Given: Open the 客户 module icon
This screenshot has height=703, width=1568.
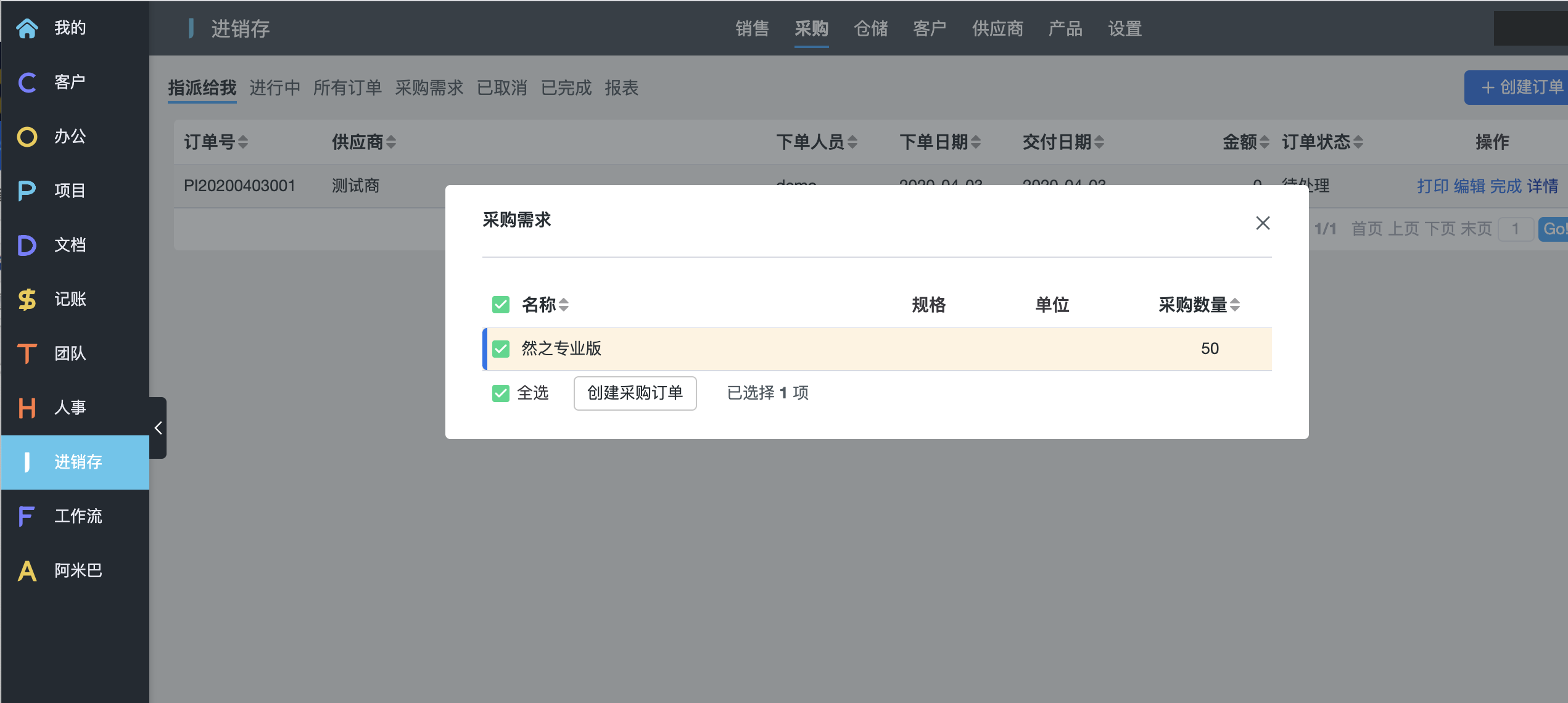Looking at the screenshot, I should click(27, 83).
